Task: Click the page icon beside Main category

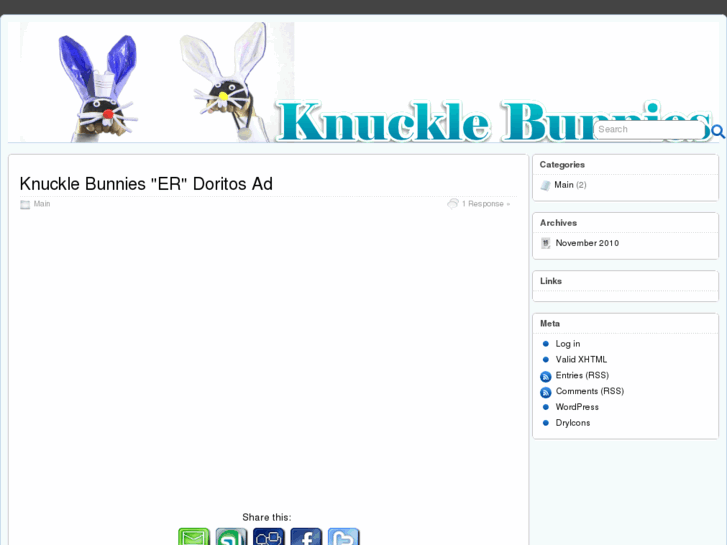Action: coord(545,185)
